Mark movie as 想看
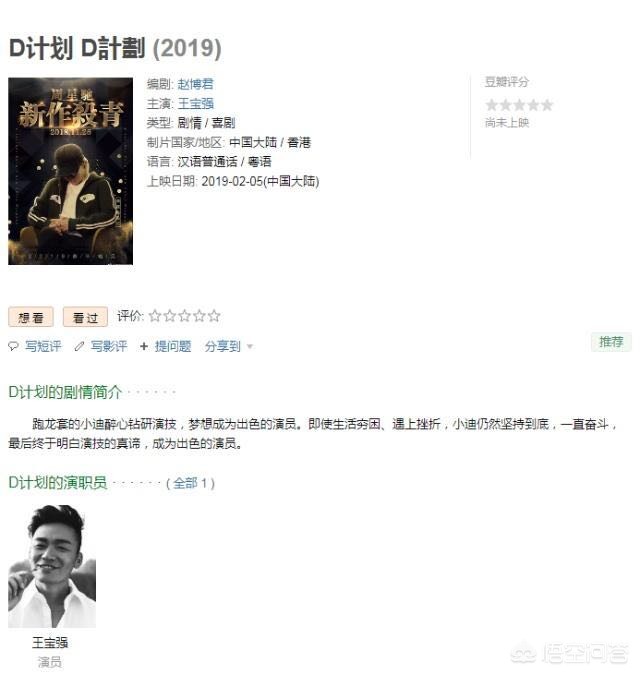Image resolution: width=640 pixels, height=675 pixels. tap(31, 317)
